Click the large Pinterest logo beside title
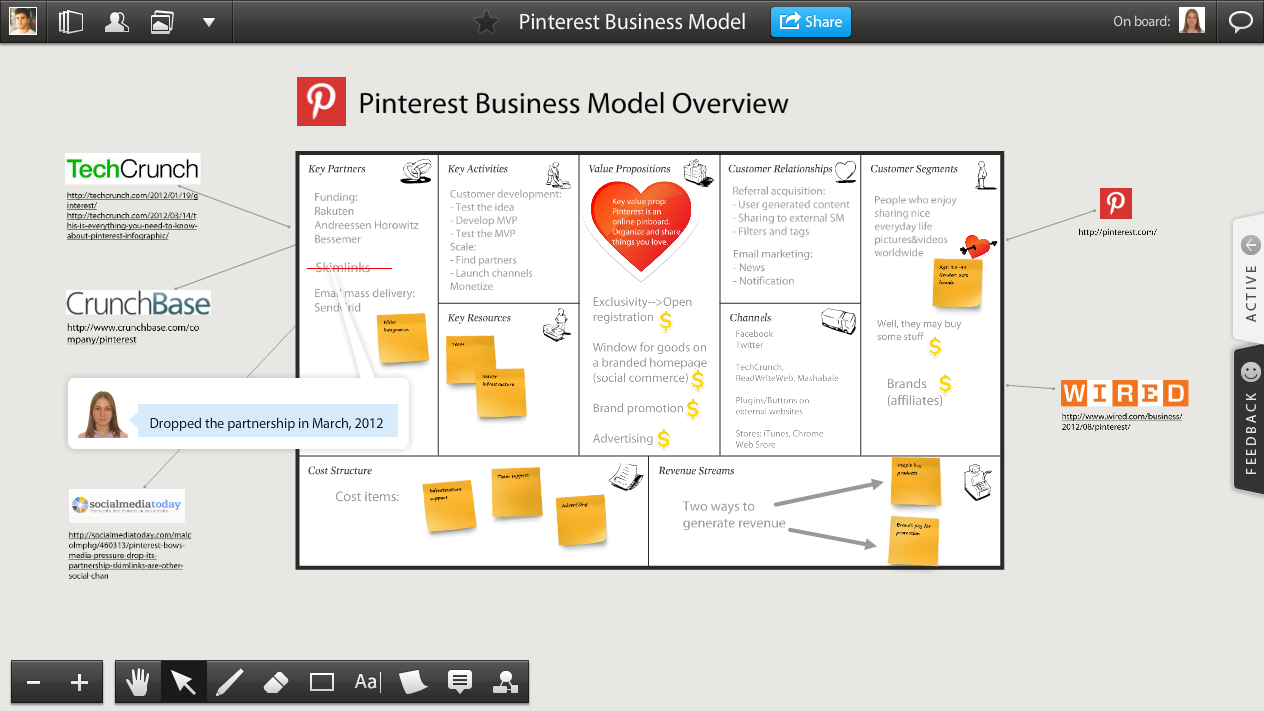The image size is (1264, 711). click(321, 101)
